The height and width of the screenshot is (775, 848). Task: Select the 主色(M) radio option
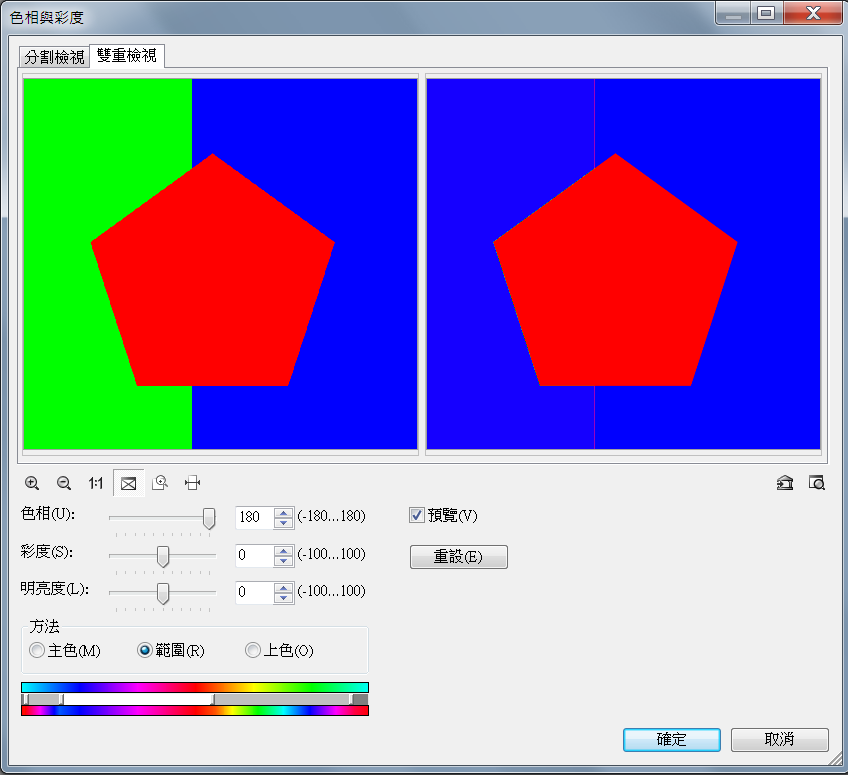(x=37, y=650)
